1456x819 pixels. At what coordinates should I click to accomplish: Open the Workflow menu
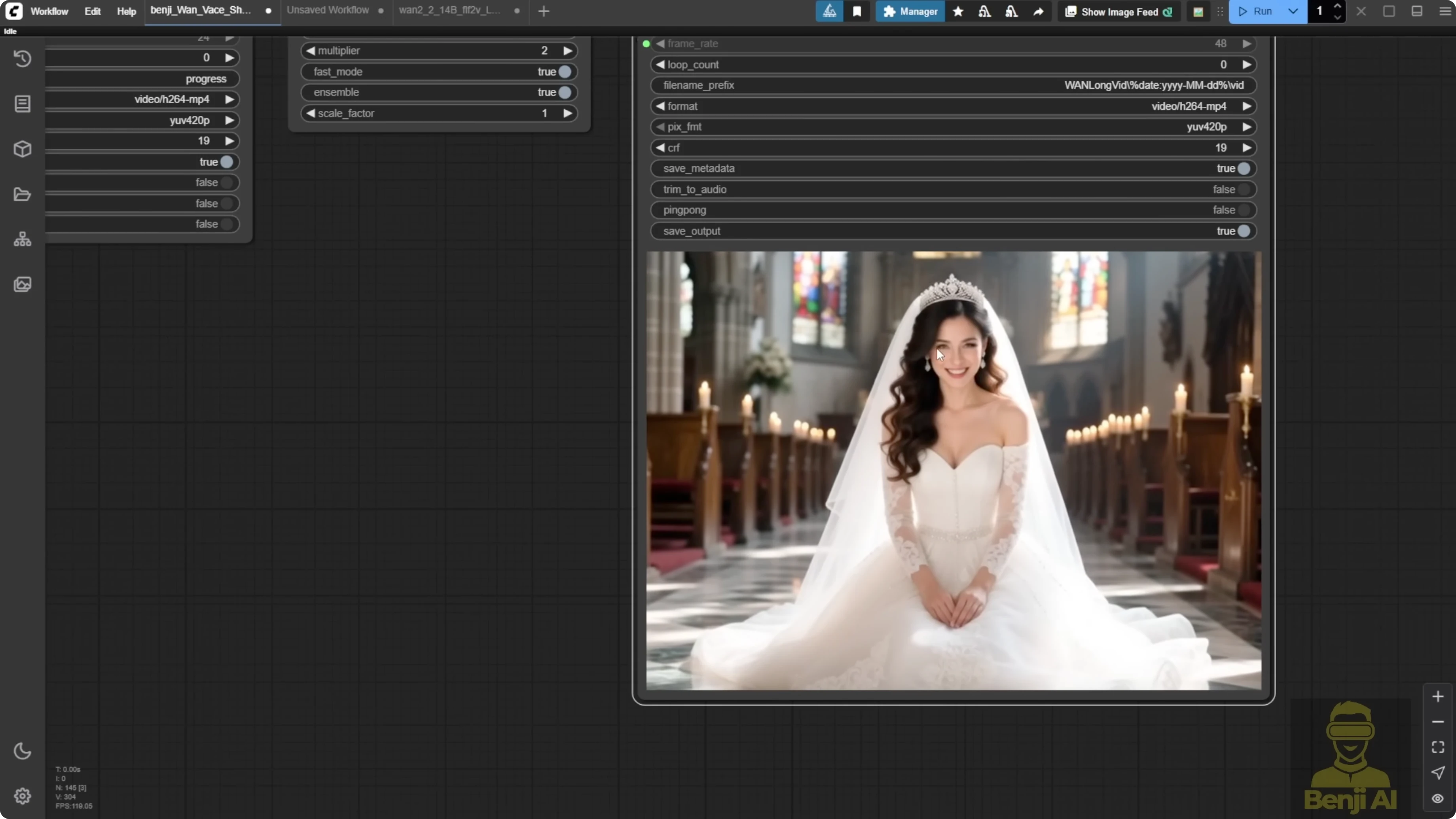pos(49,11)
